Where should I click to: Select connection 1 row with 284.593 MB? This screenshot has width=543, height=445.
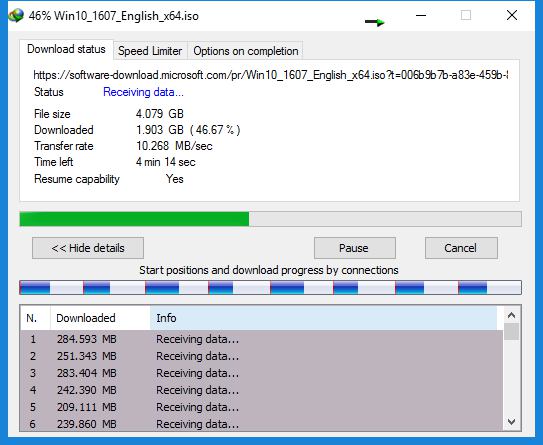pos(261,339)
